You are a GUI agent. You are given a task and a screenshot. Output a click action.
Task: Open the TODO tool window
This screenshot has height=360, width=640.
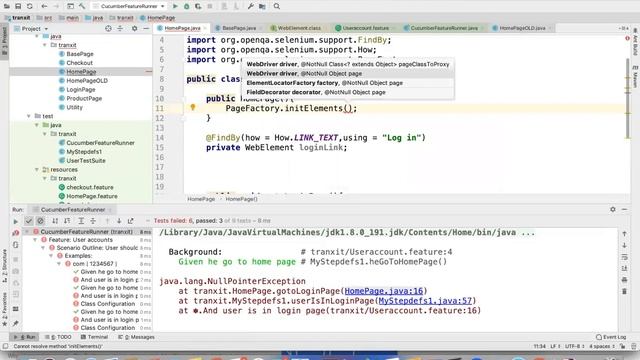(58, 337)
